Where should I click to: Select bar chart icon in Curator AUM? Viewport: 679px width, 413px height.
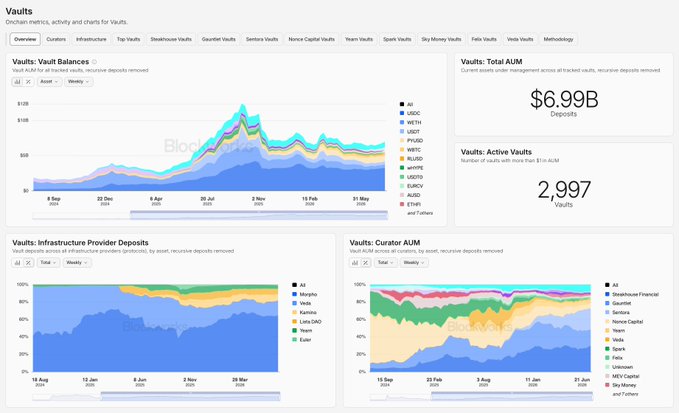pyautogui.click(x=355, y=262)
